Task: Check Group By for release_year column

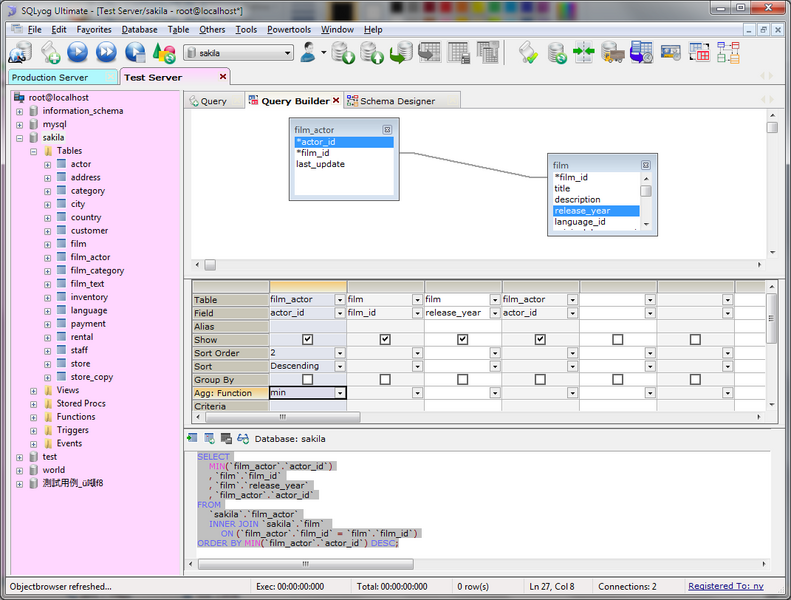Action: pos(463,379)
